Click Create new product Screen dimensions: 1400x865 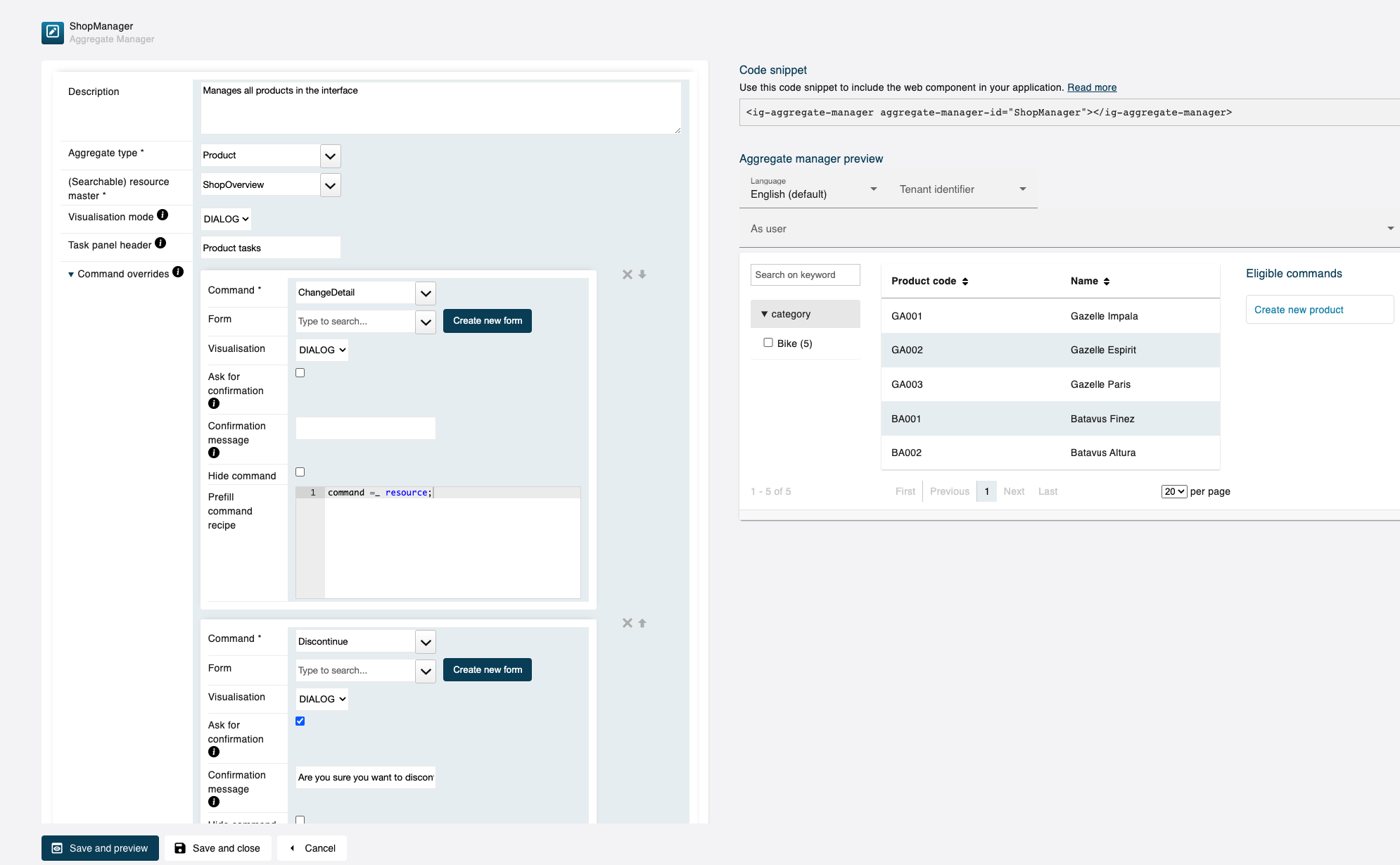coord(1300,309)
